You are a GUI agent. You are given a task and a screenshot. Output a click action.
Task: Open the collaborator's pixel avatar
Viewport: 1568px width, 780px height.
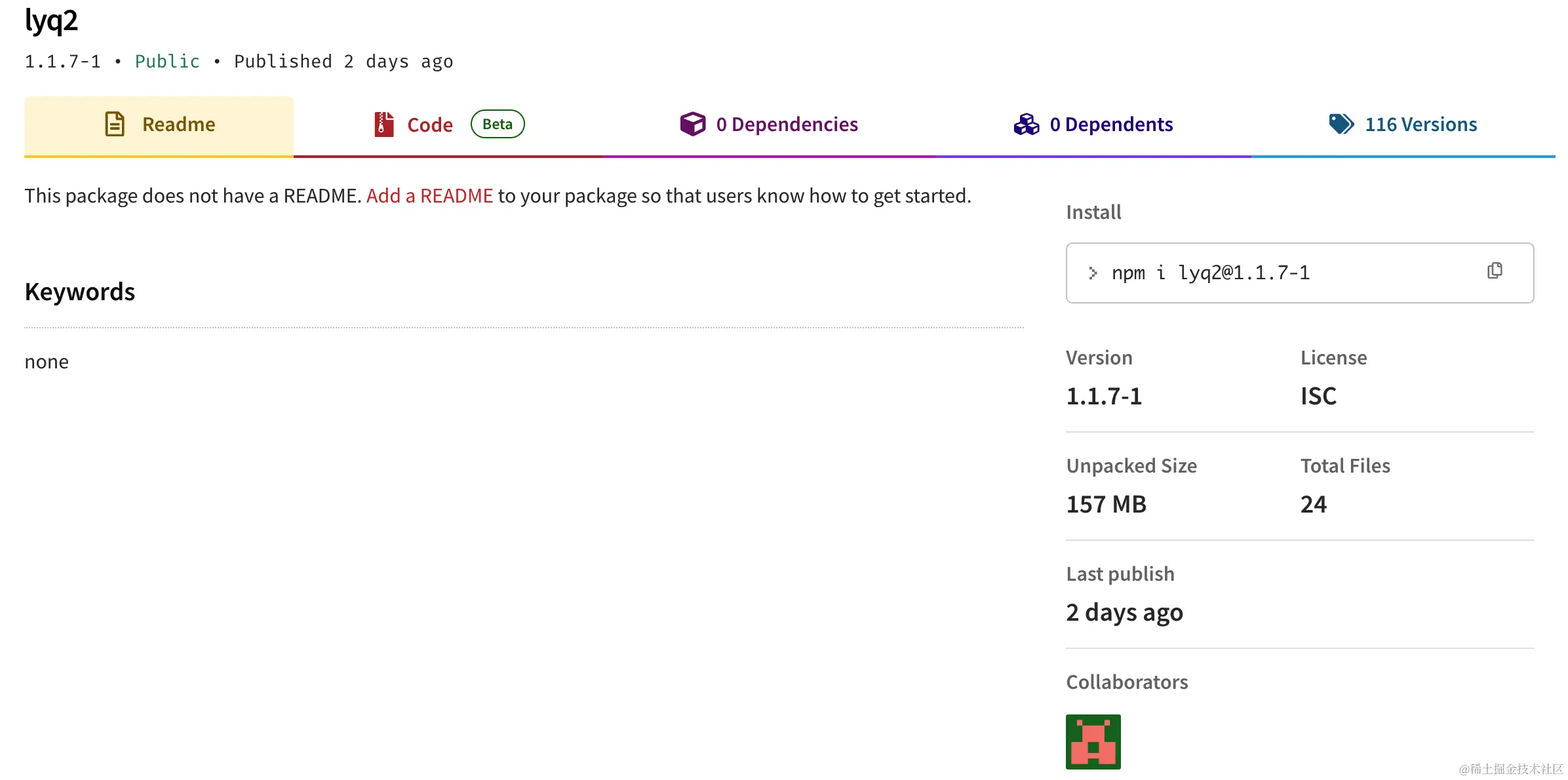(x=1093, y=741)
